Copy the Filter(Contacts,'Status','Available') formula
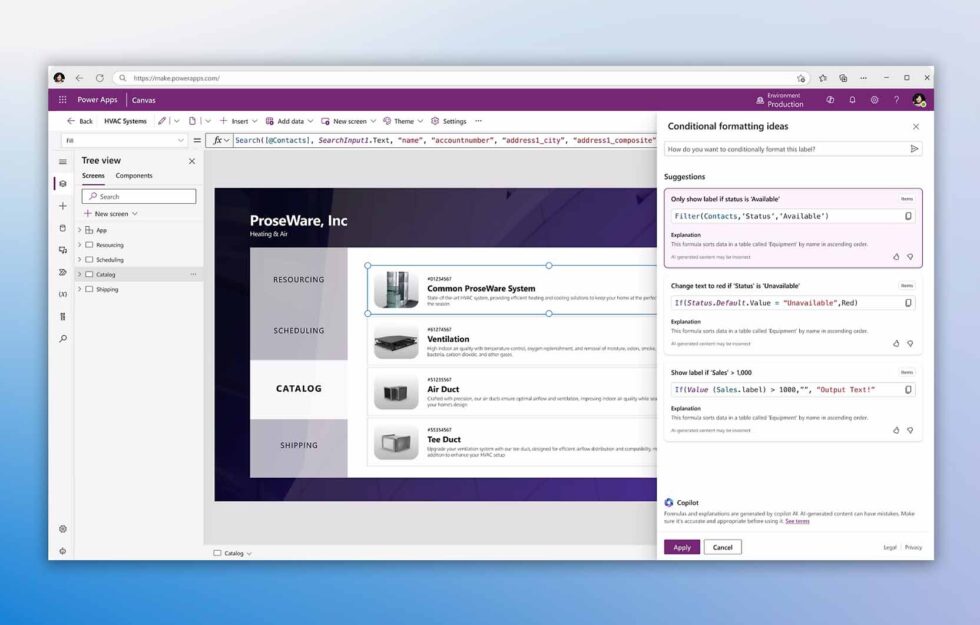980x625 pixels. (x=908, y=217)
